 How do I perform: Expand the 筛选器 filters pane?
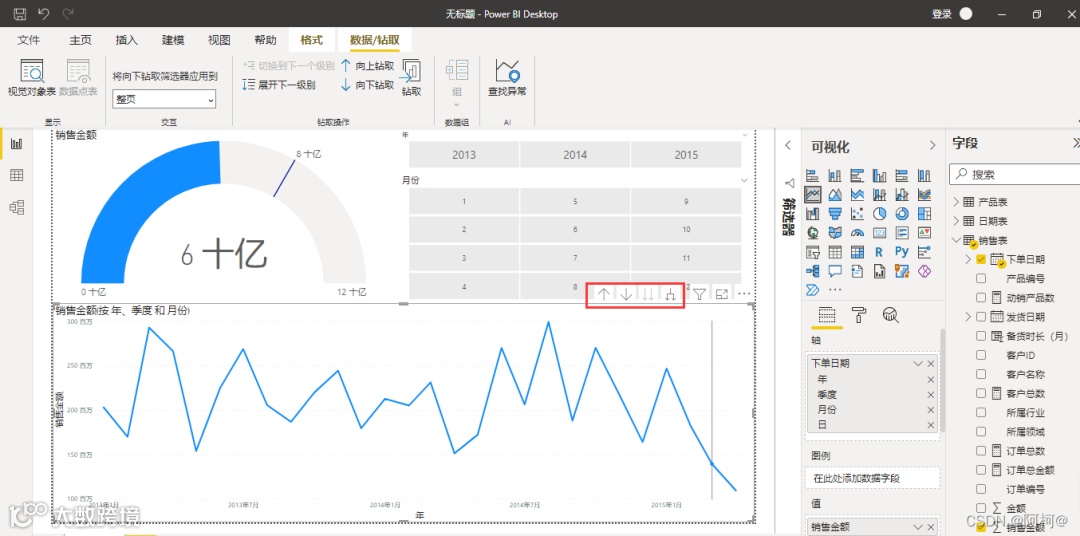click(789, 145)
